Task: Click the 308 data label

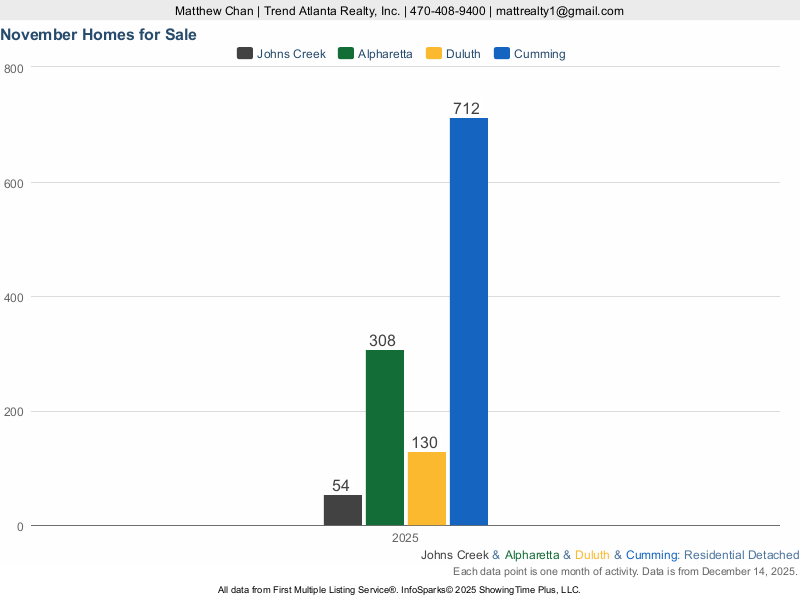Action: click(x=382, y=341)
